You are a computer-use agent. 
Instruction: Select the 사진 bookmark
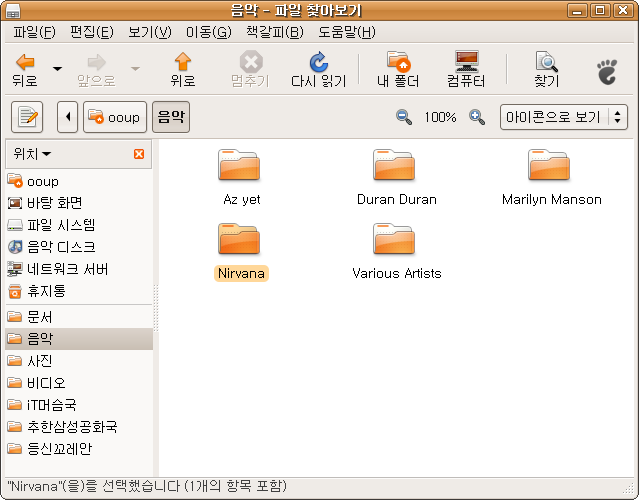point(79,361)
